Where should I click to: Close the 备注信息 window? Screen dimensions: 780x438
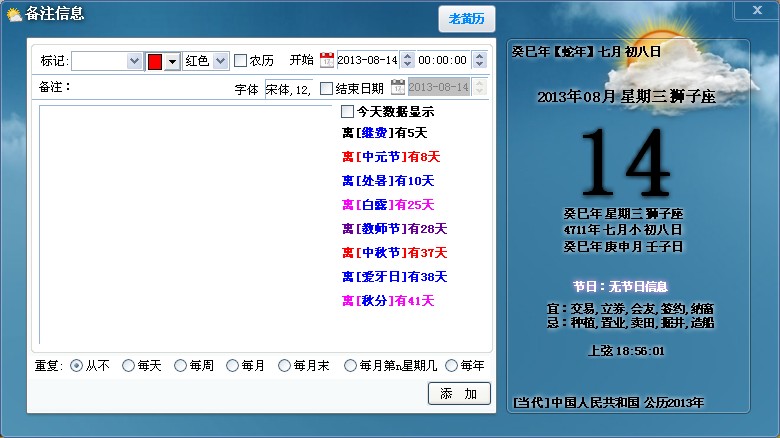coord(755,10)
